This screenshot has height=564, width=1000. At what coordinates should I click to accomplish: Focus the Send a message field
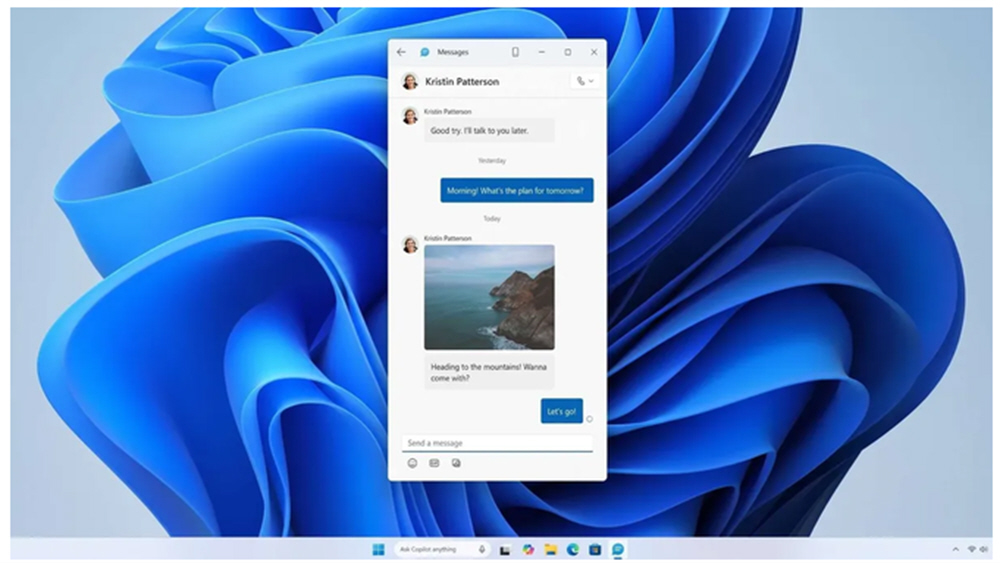[x=497, y=443]
